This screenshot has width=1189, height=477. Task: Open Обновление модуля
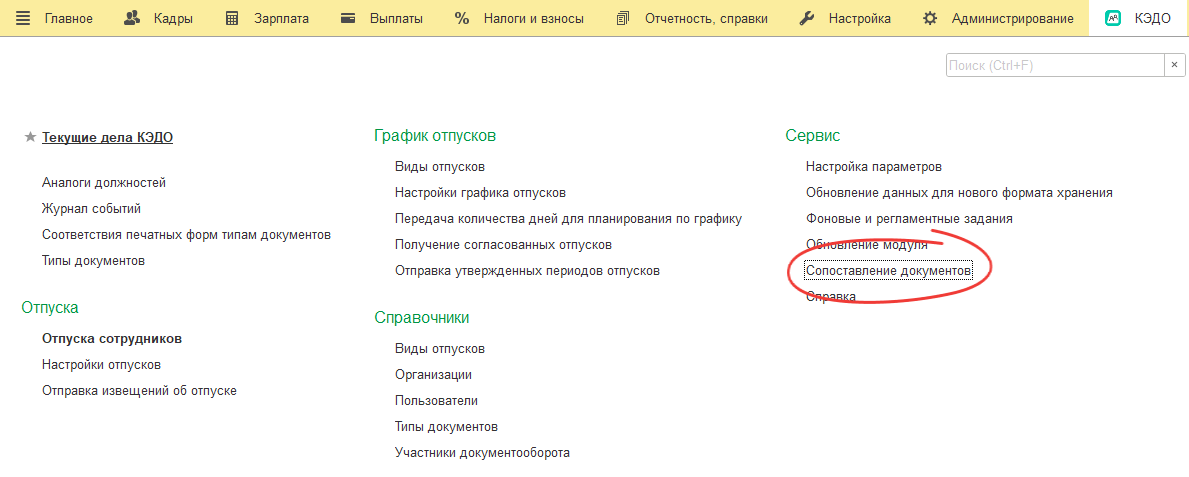point(867,244)
